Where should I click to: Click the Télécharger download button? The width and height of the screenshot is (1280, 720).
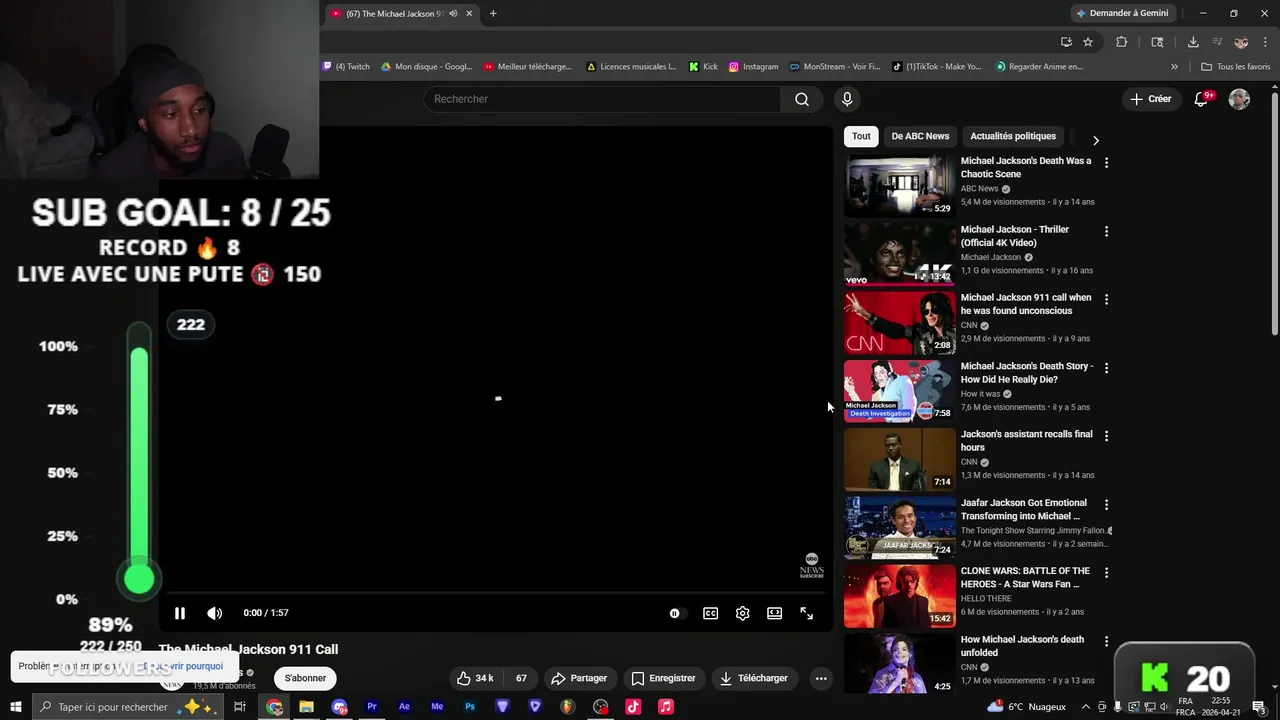pyautogui.click(x=753, y=678)
